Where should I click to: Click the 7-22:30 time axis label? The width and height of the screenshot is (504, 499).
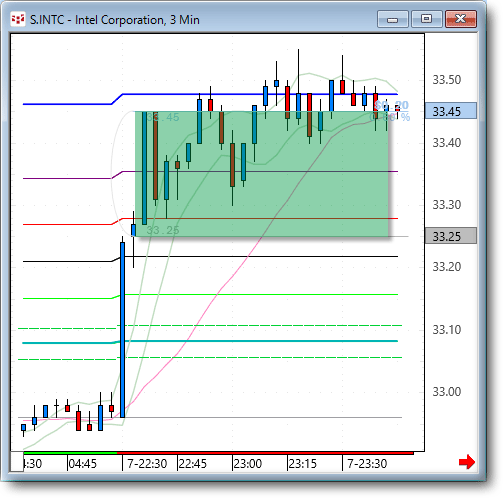click(x=147, y=464)
